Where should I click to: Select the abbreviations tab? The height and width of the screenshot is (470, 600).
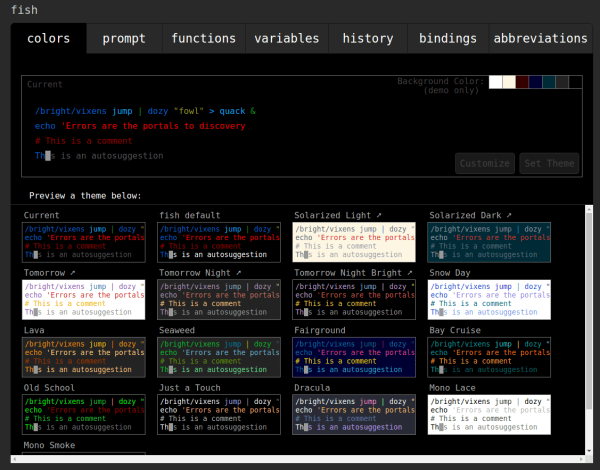[540, 39]
